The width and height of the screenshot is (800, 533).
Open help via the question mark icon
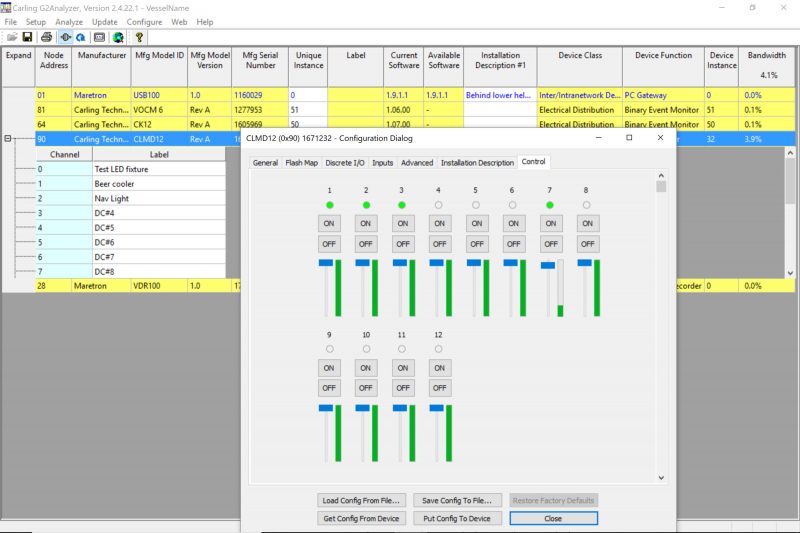(x=139, y=37)
